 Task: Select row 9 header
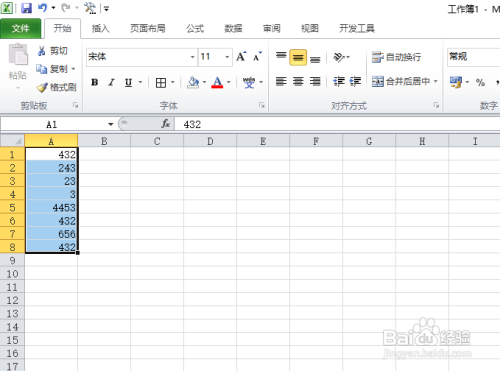pos(12,260)
